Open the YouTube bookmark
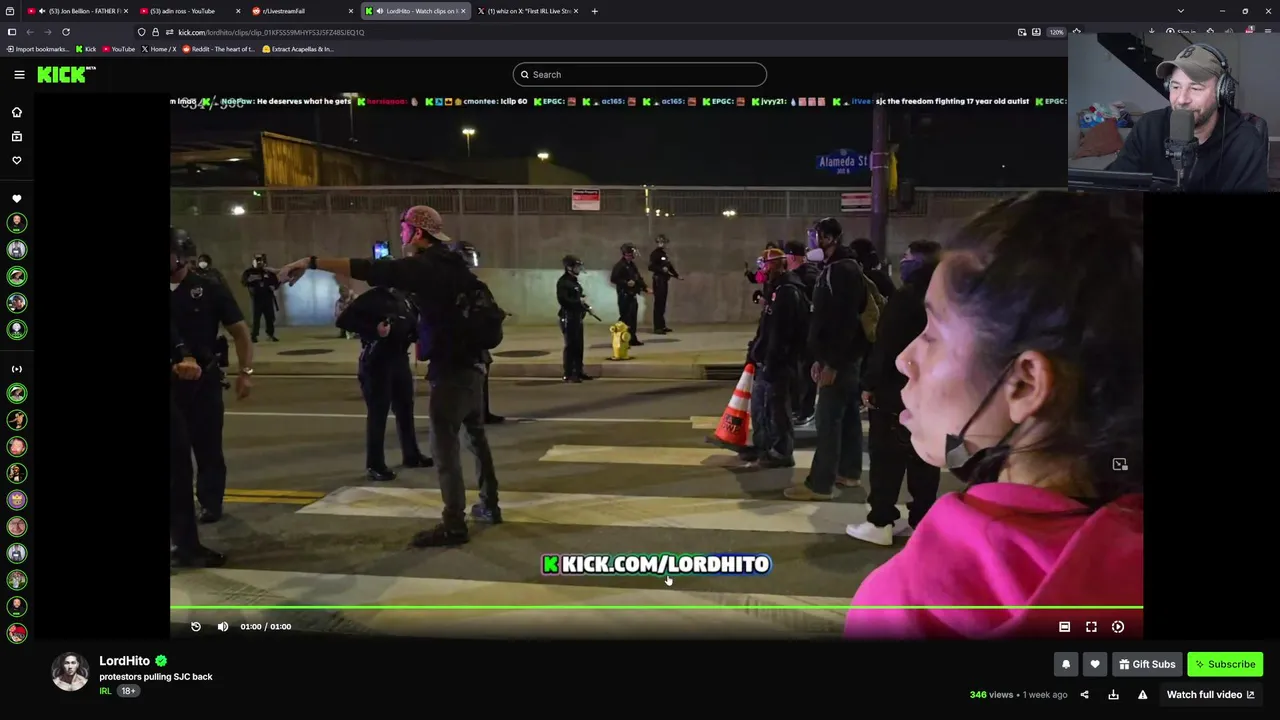This screenshot has height=720, width=1280. coord(118,49)
